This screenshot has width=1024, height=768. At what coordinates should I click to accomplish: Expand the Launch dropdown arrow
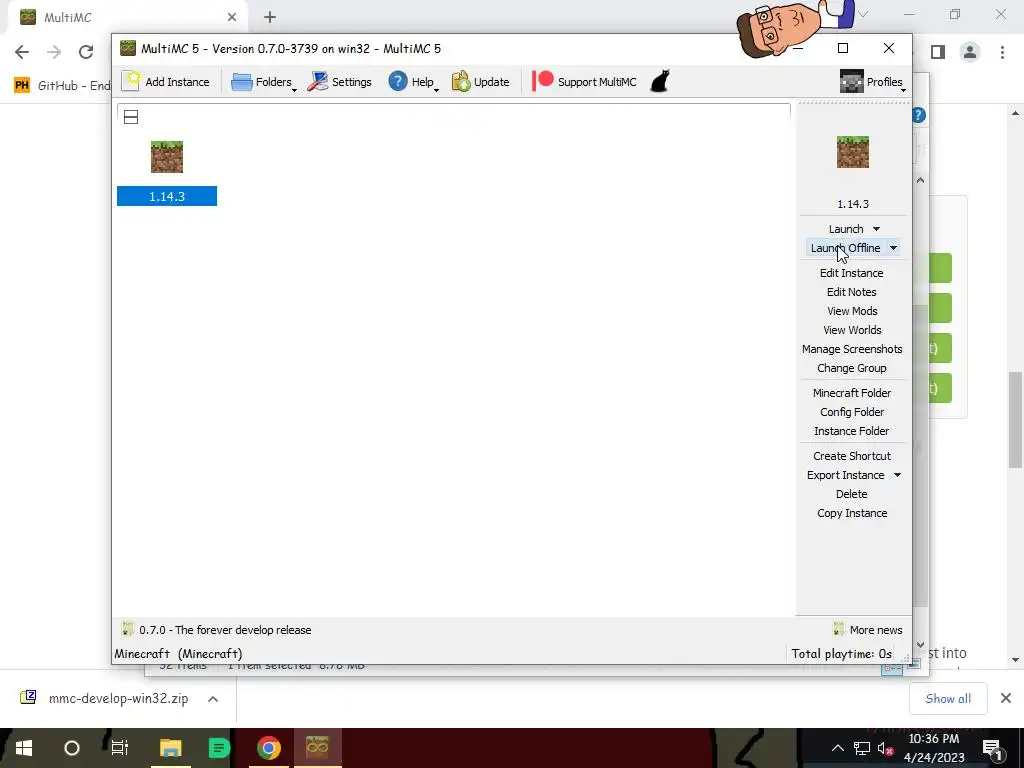point(876,229)
